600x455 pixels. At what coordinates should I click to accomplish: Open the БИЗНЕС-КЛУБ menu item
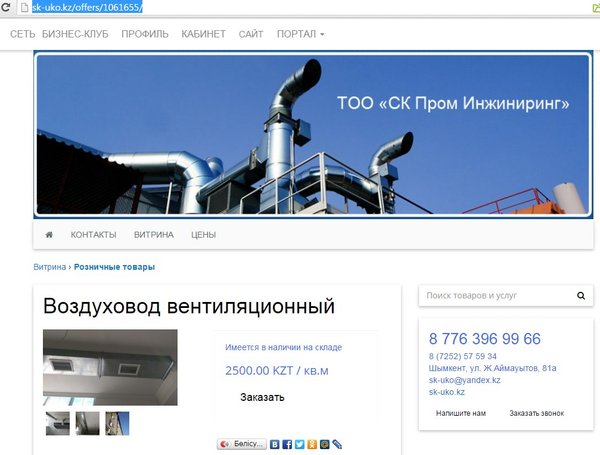[x=76, y=34]
